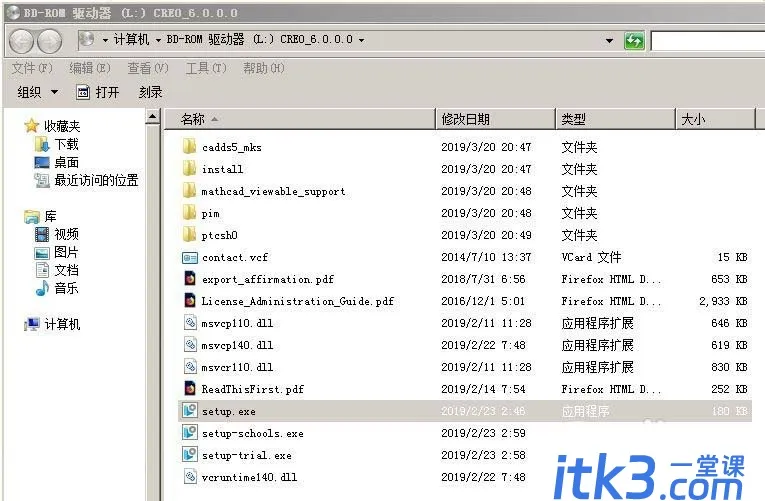Image resolution: width=765 pixels, height=501 pixels.
Task: Select the install folder icon
Action: (189, 168)
